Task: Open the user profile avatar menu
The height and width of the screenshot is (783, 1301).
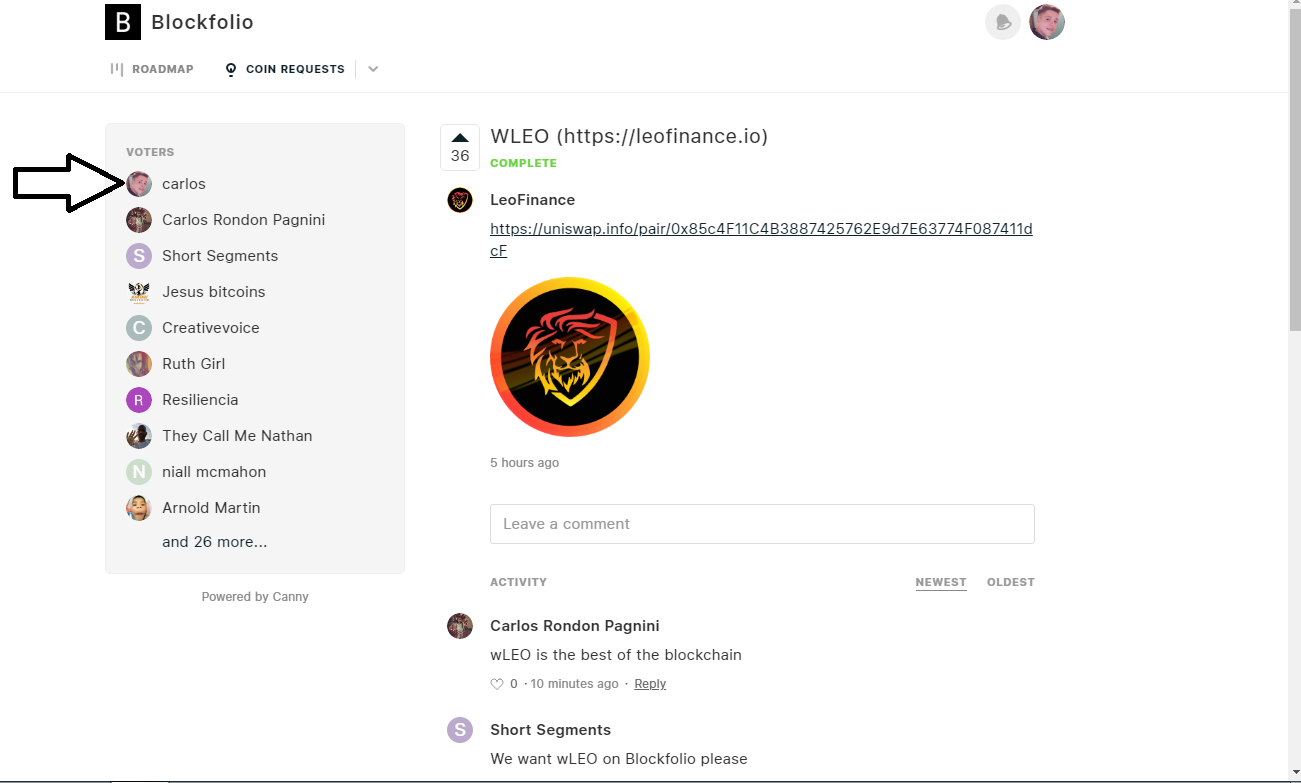Action: 1047,22
